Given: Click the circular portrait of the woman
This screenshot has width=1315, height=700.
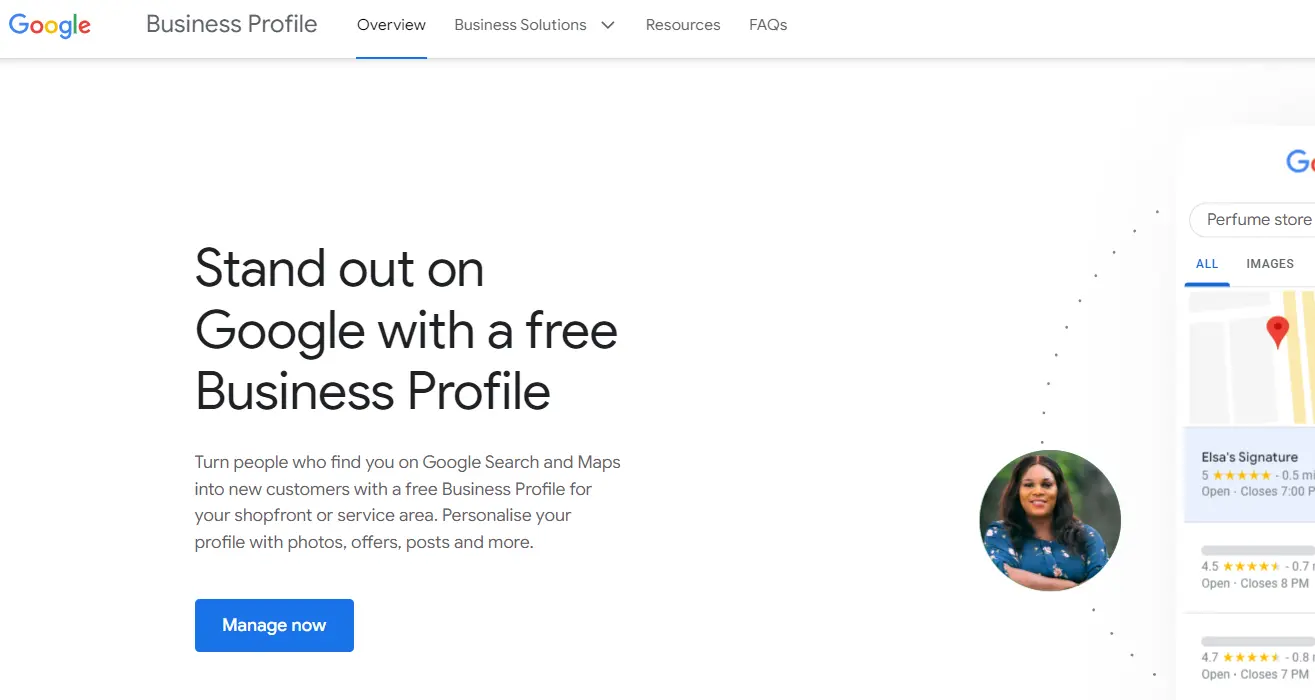Looking at the screenshot, I should (x=1050, y=520).
